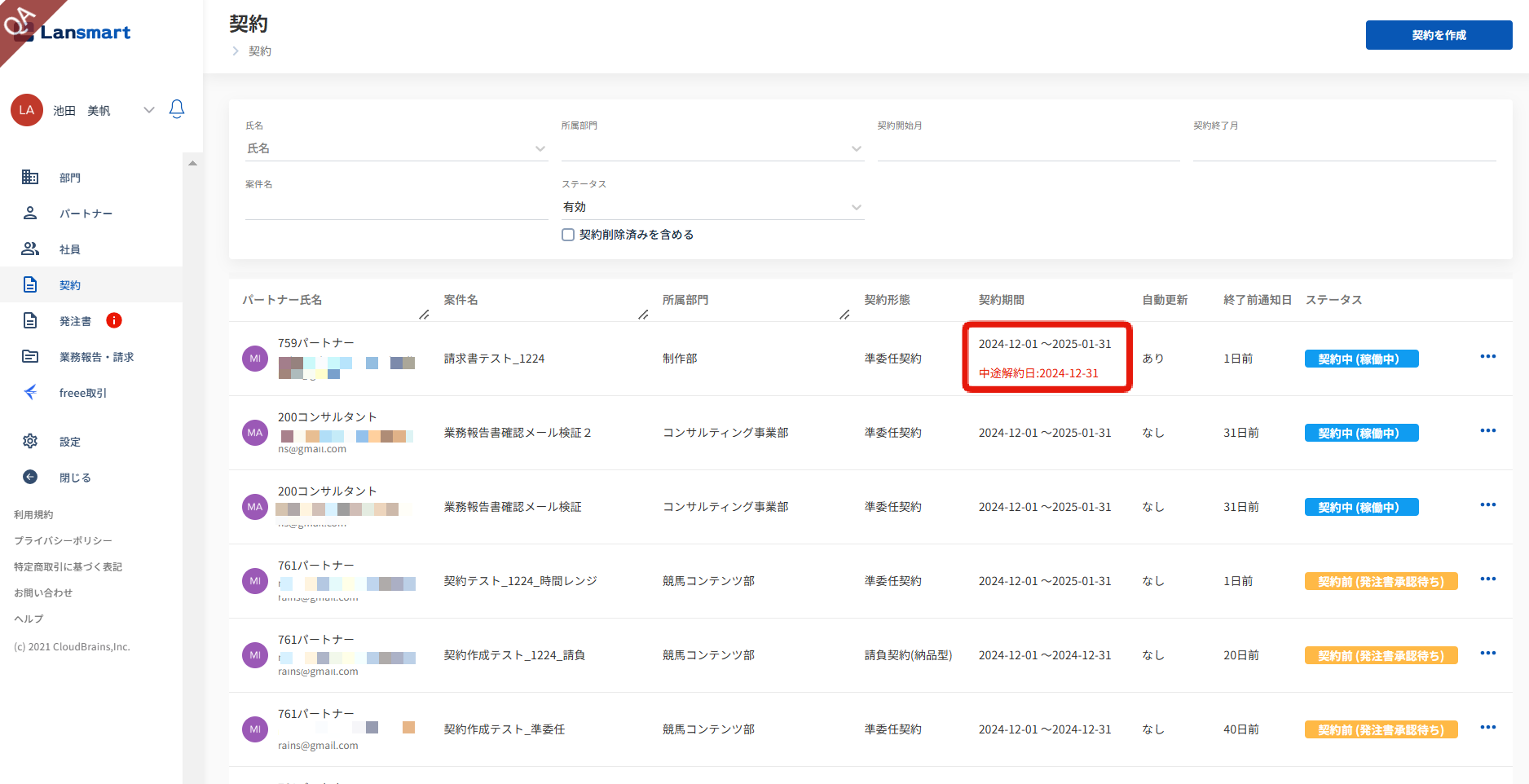Click the 発注書 document icon

tap(30, 320)
